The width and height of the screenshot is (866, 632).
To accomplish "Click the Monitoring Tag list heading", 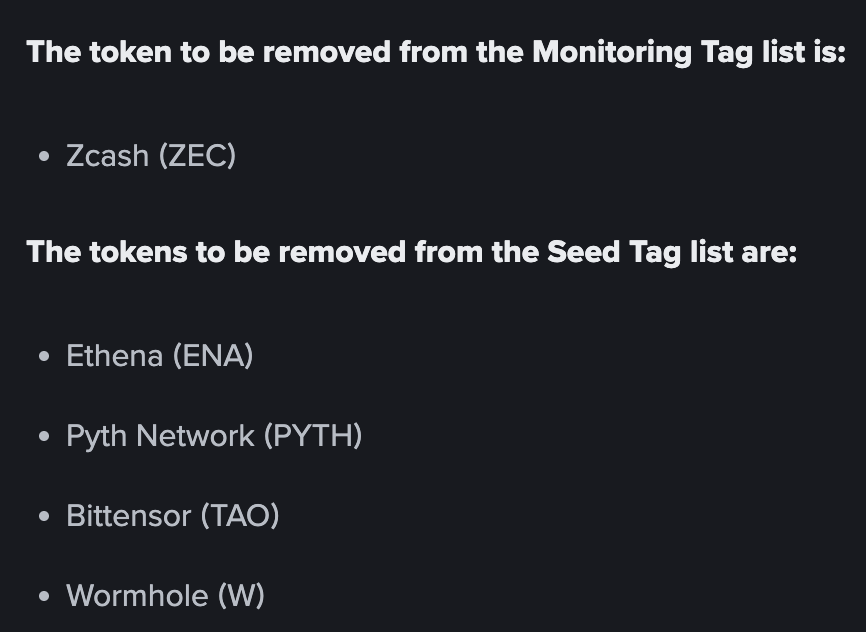I will [436, 52].
